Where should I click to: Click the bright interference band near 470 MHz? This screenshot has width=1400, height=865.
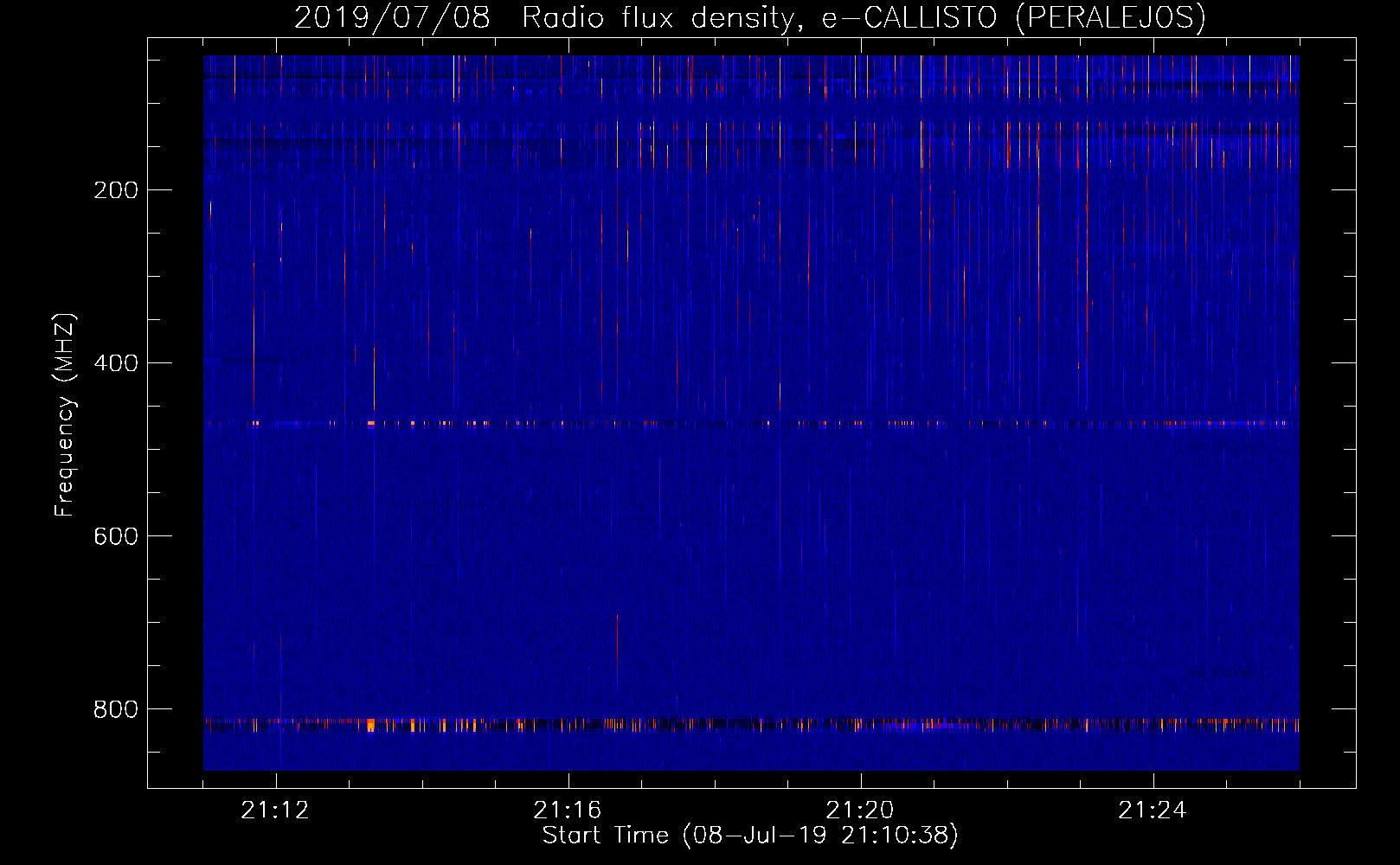tap(751, 424)
